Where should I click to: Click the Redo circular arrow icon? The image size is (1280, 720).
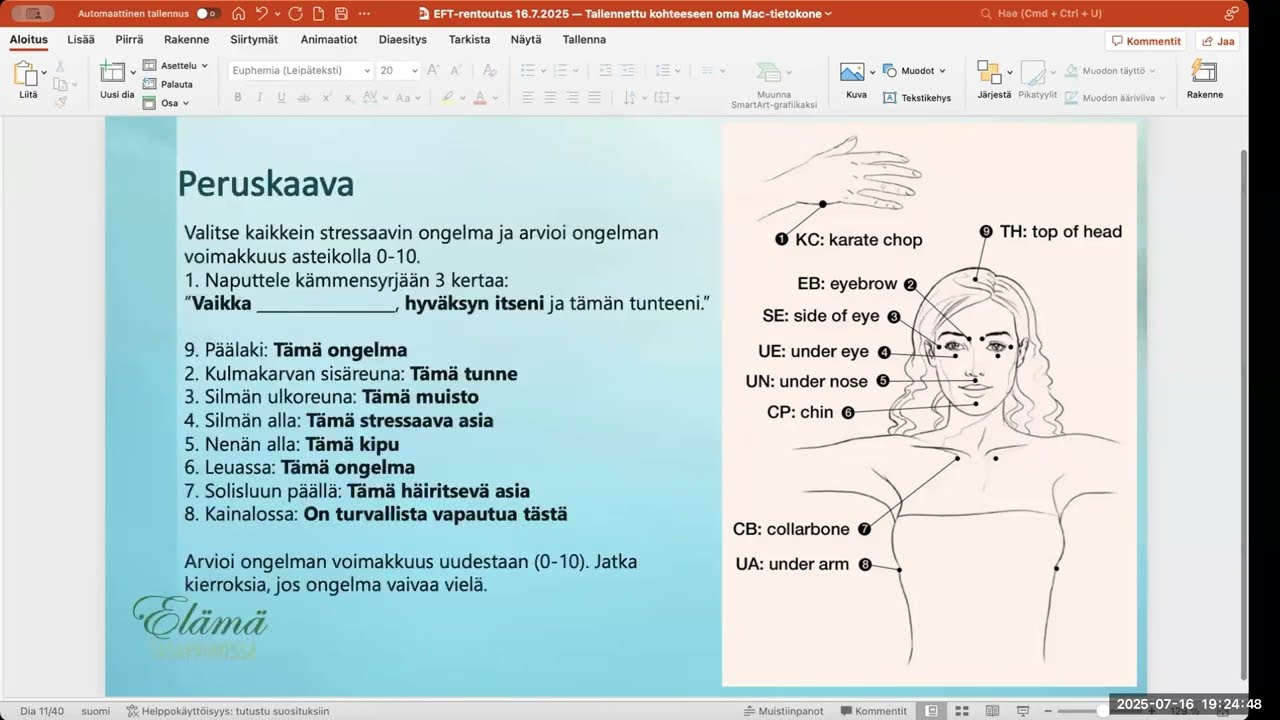click(295, 13)
